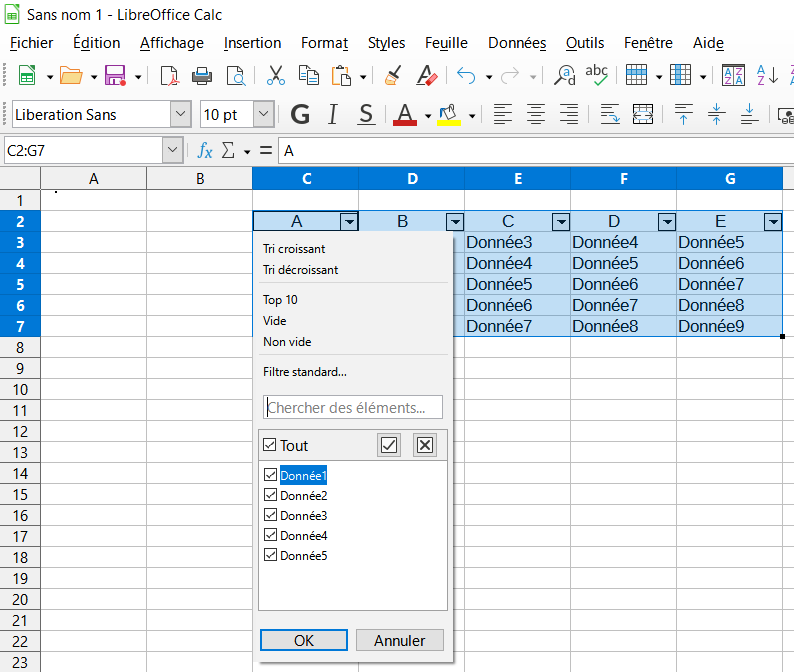Align cell content to bottom

[749, 114]
